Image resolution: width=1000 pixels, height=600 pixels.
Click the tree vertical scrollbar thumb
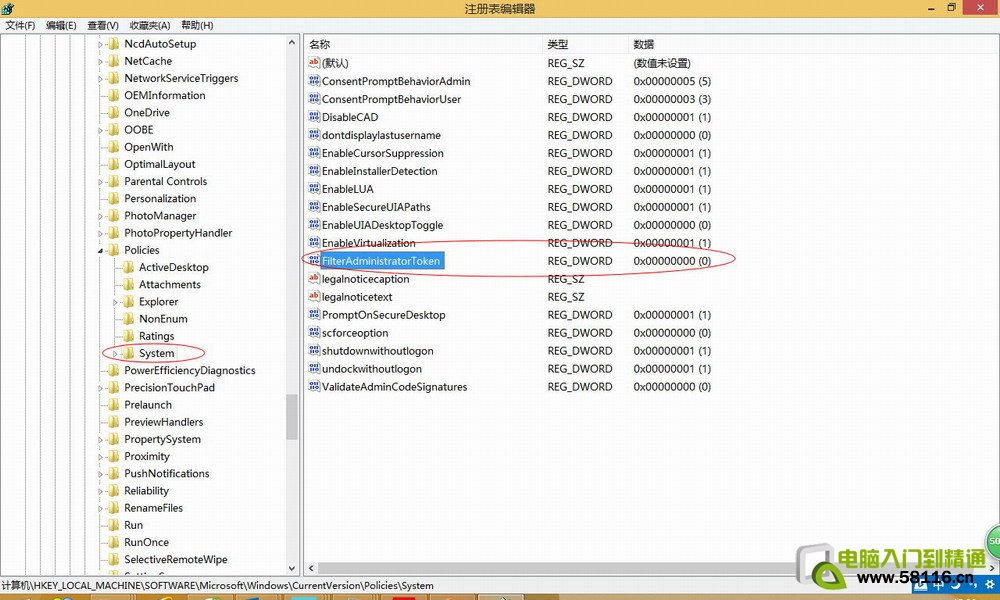tap(292, 417)
